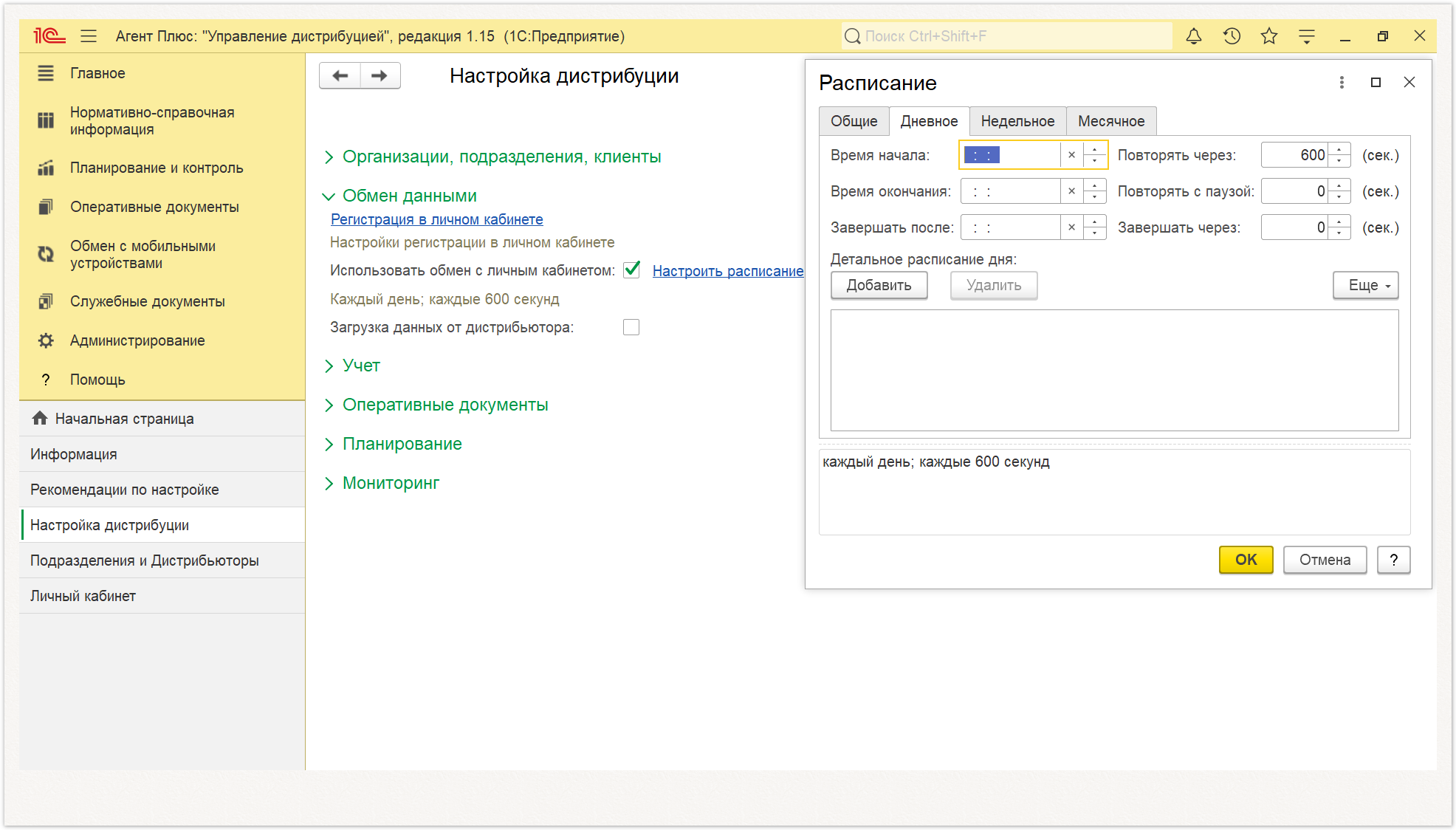Image resolution: width=1456 pixels, height=830 pixels.
Task: Click the Повторять через value 600
Action: click(1294, 155)
